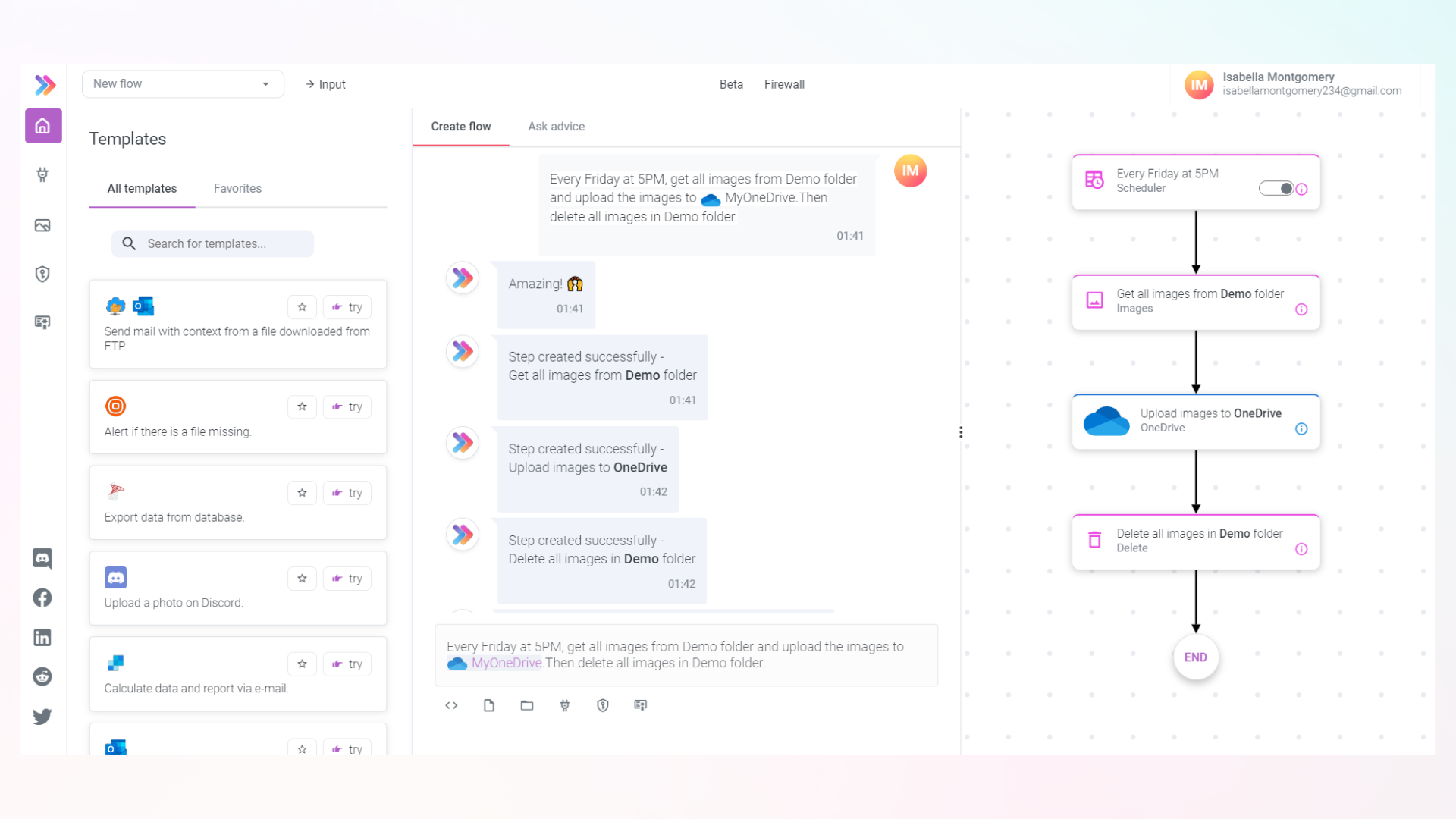Open the Twitter link in sidebar
Viewport: 1456px width, 819px height.
coord(42,716)
